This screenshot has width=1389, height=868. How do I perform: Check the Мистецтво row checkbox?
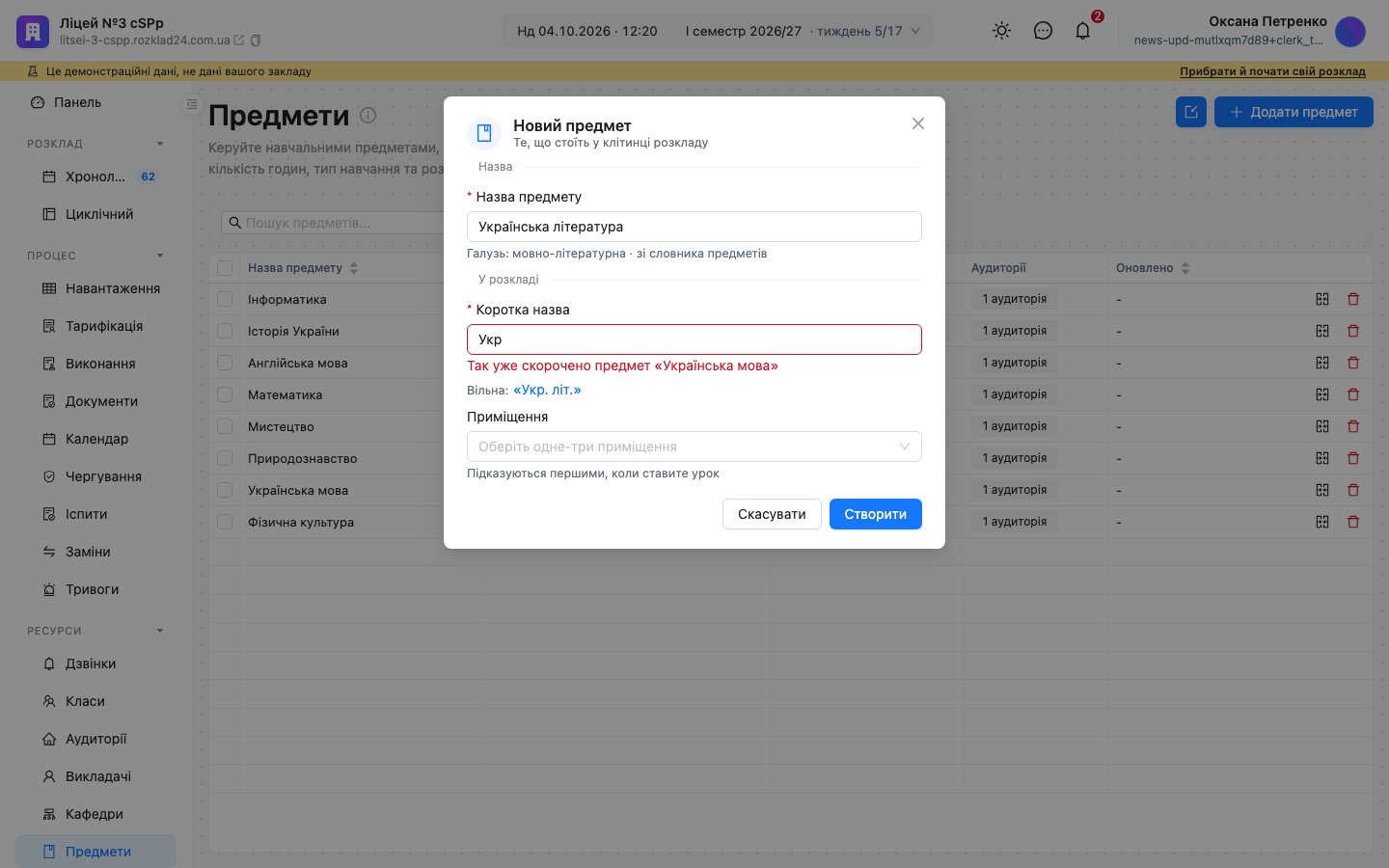pyautogui.click(x=225, y=426)
